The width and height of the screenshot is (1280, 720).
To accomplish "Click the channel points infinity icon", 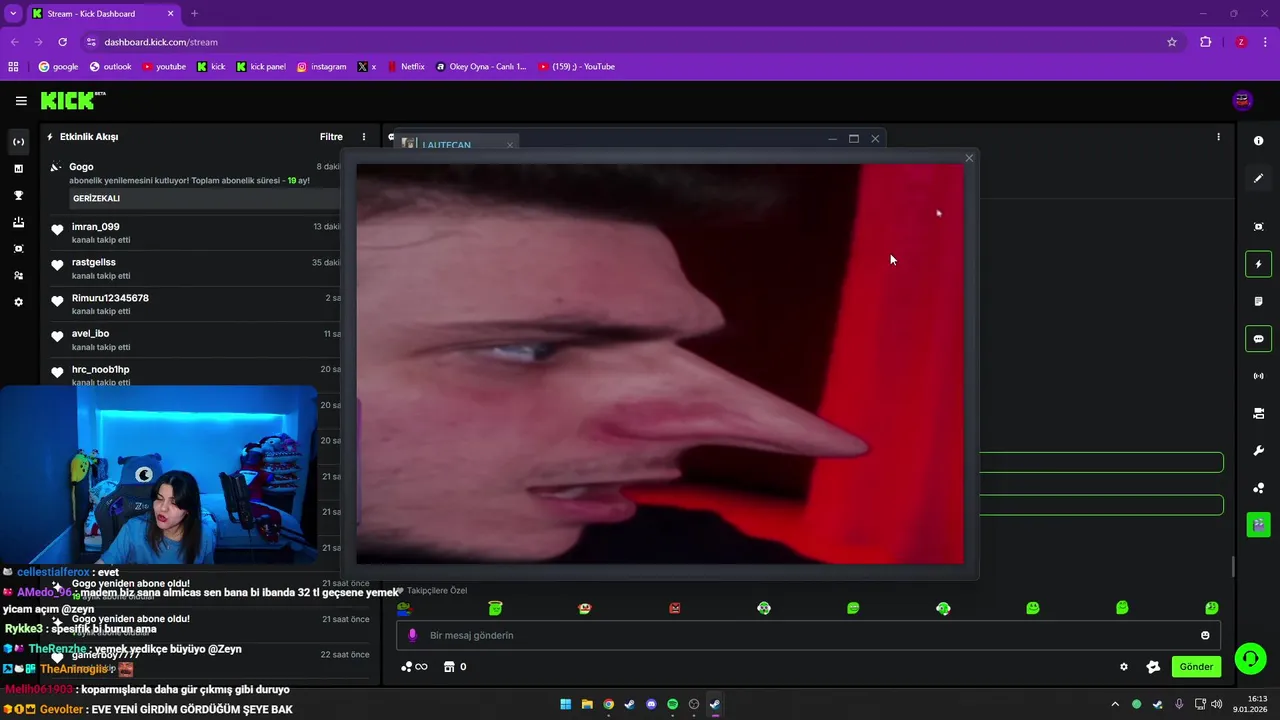I will pyautogui.click(x=414, y=667).
